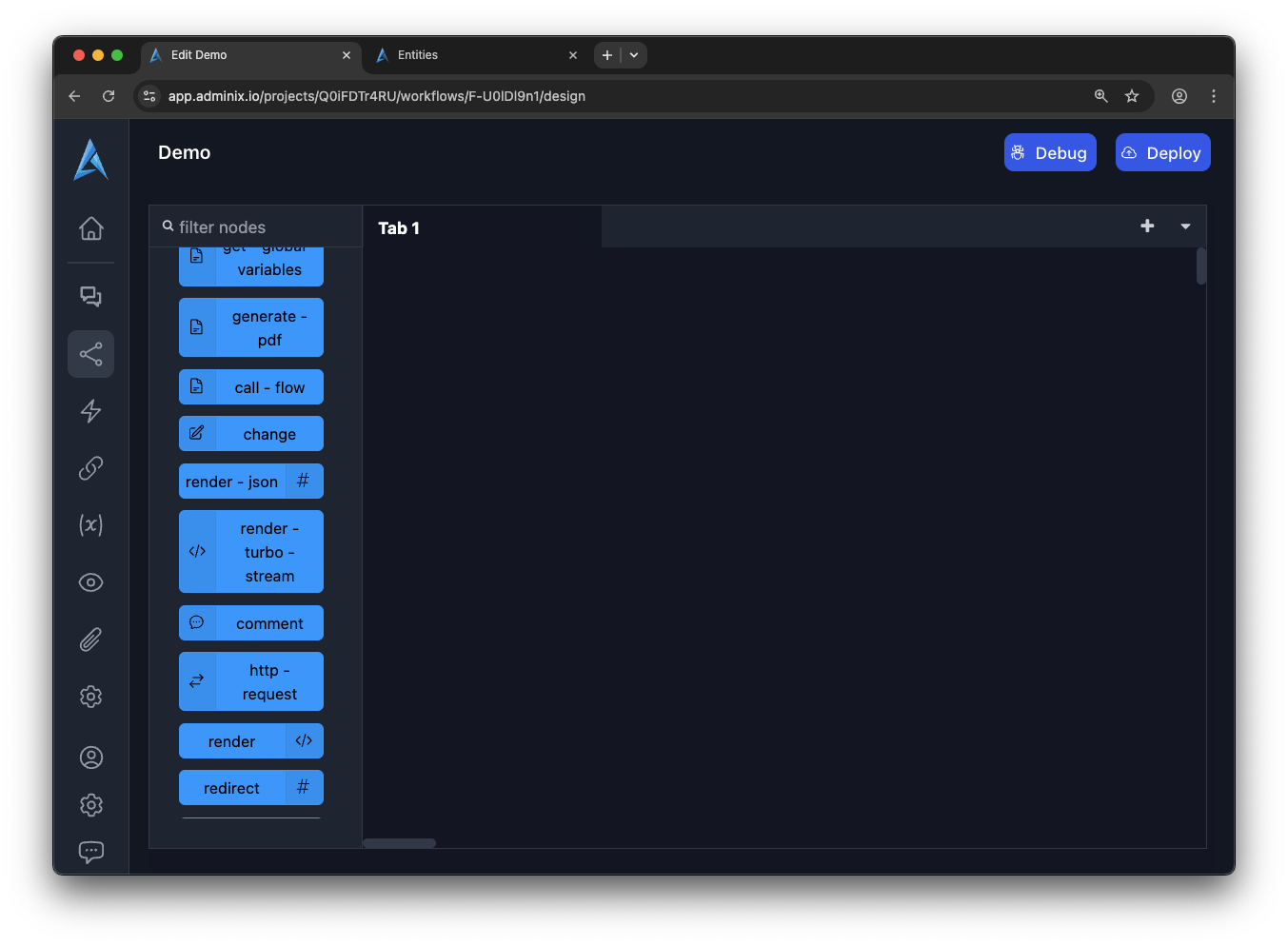The width and height of the screenshot is (1288, 945).
Task: Add a new workflow tab with plus
Action: [x=1147, y=226]
